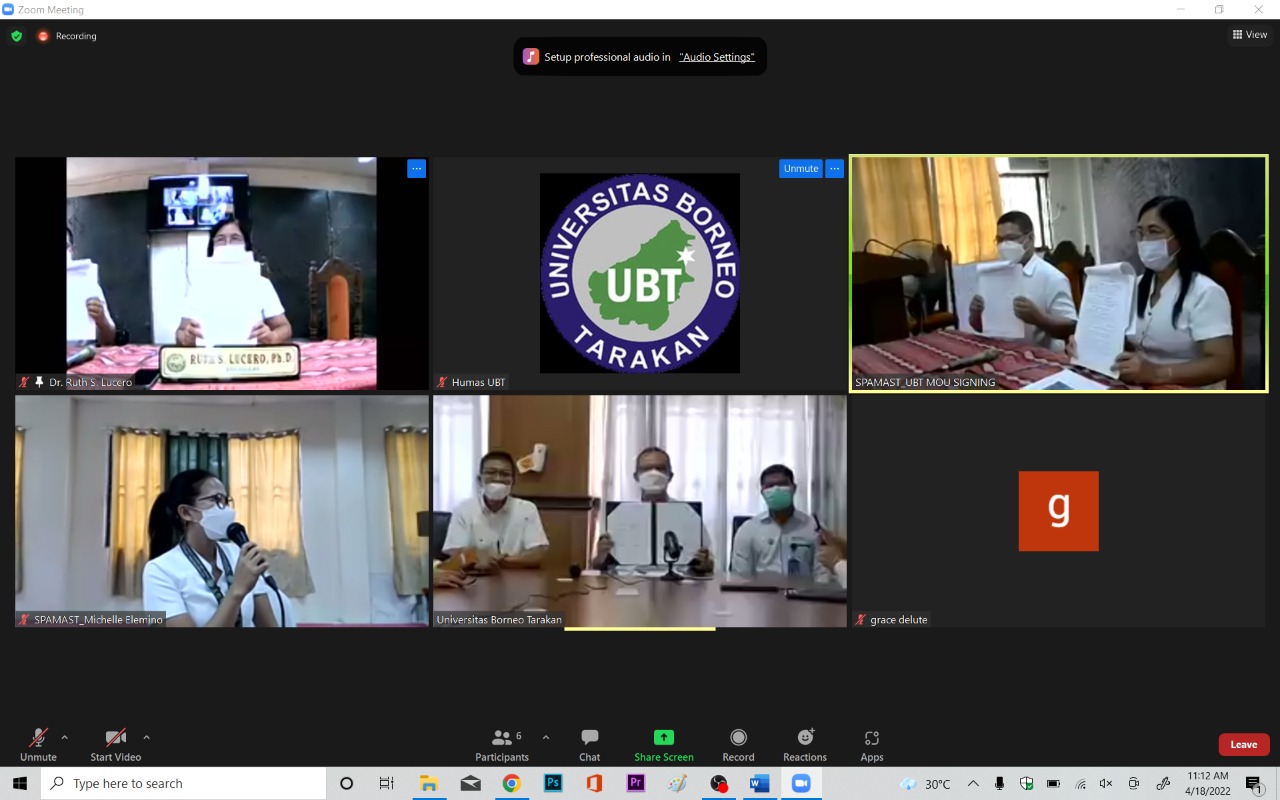Select the grace delute participant tile
This screenshot has height=800, width=1280.
[x=1059, y=511]
